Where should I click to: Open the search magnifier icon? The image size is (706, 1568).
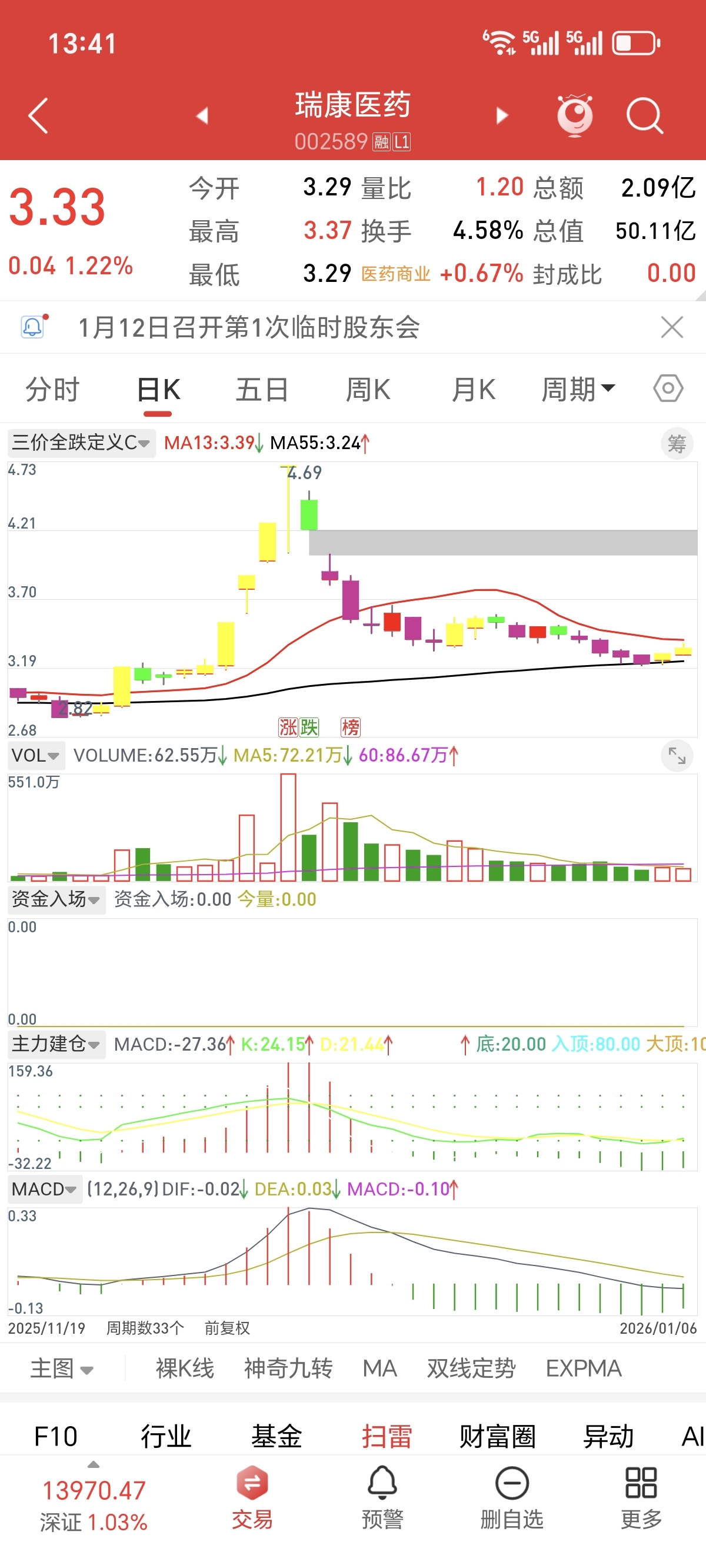[x=645, y=115]
